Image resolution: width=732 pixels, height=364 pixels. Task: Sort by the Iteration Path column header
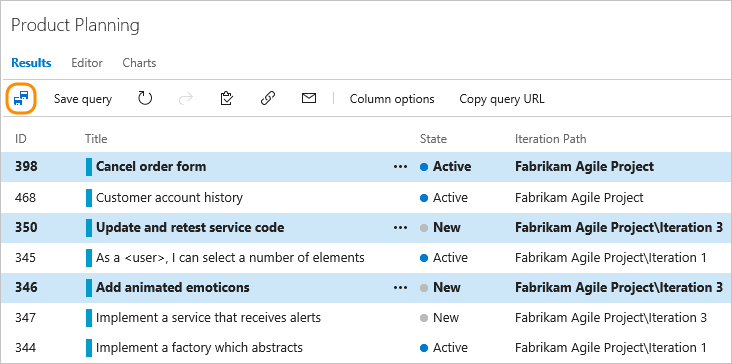[550, 139]
